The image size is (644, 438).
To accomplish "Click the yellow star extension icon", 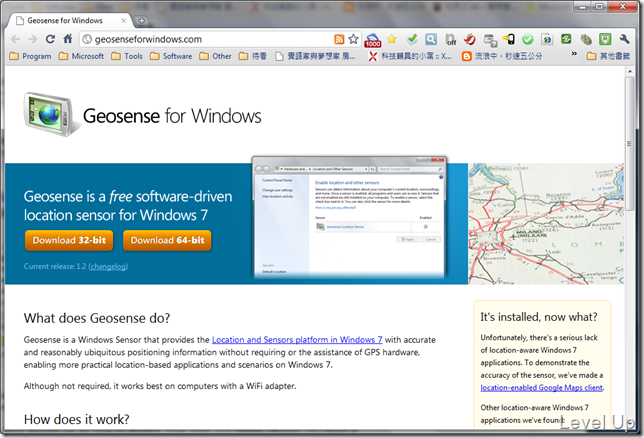I will tap(392, 39).
